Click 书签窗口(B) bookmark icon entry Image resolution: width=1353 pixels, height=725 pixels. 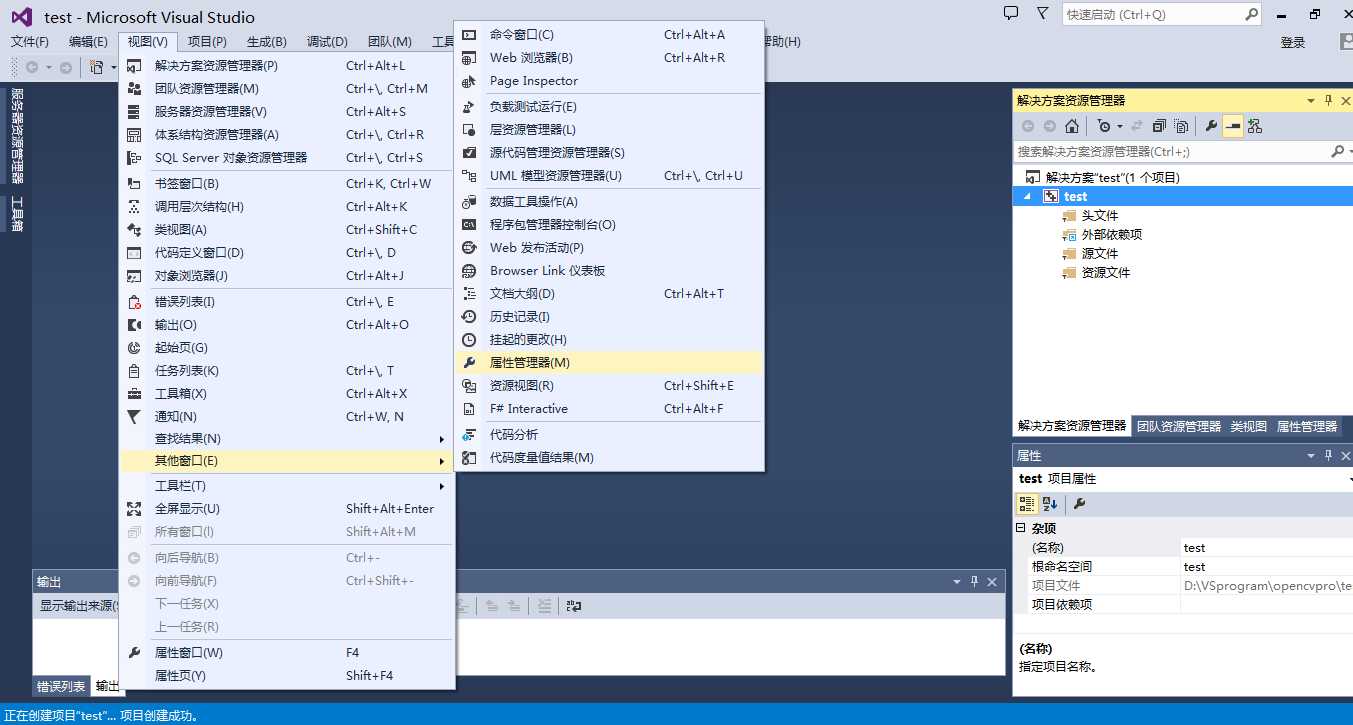point(286,184)
